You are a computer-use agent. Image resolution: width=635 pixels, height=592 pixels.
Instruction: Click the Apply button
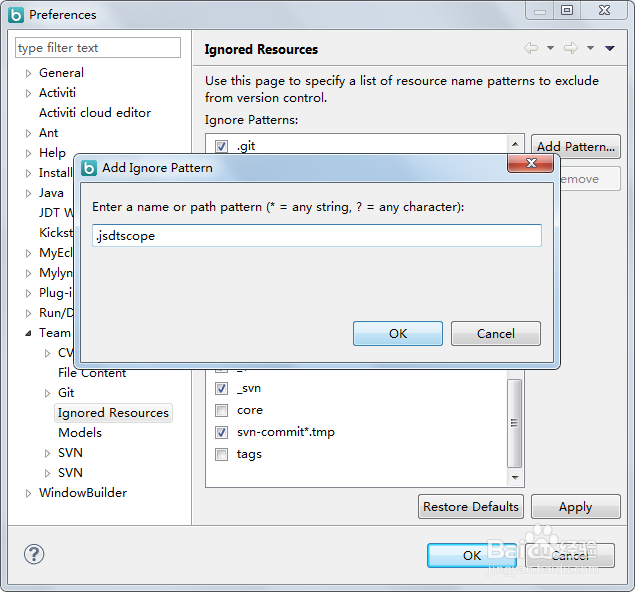[x=575, y=507]
